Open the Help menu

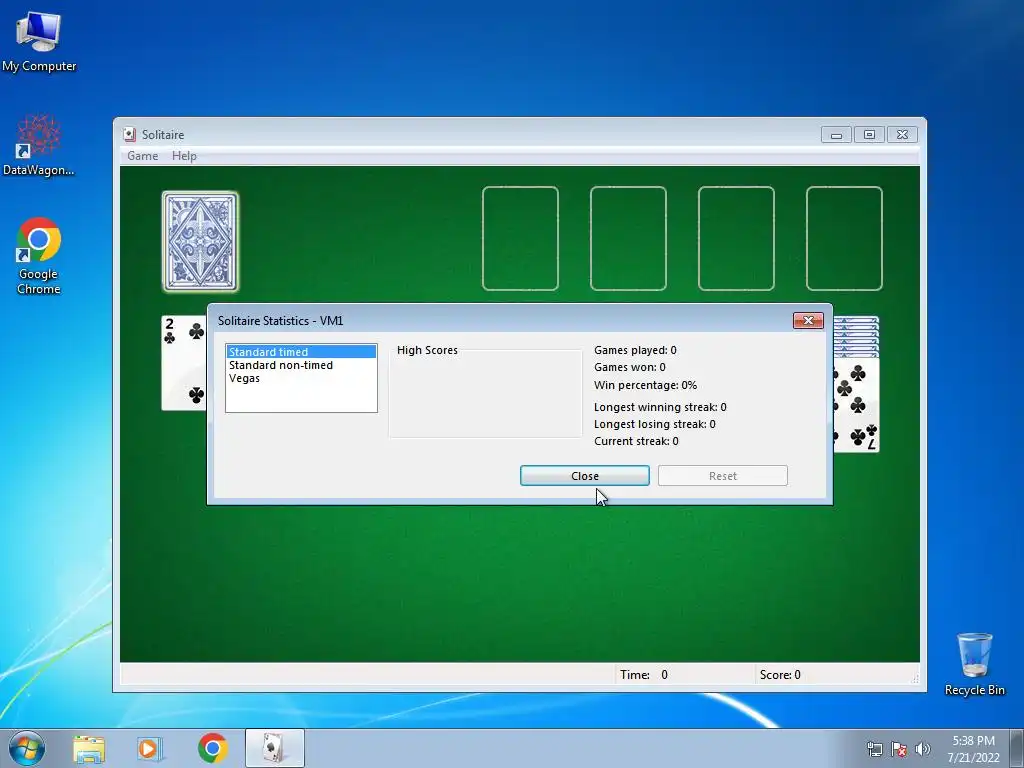[184, 155]
